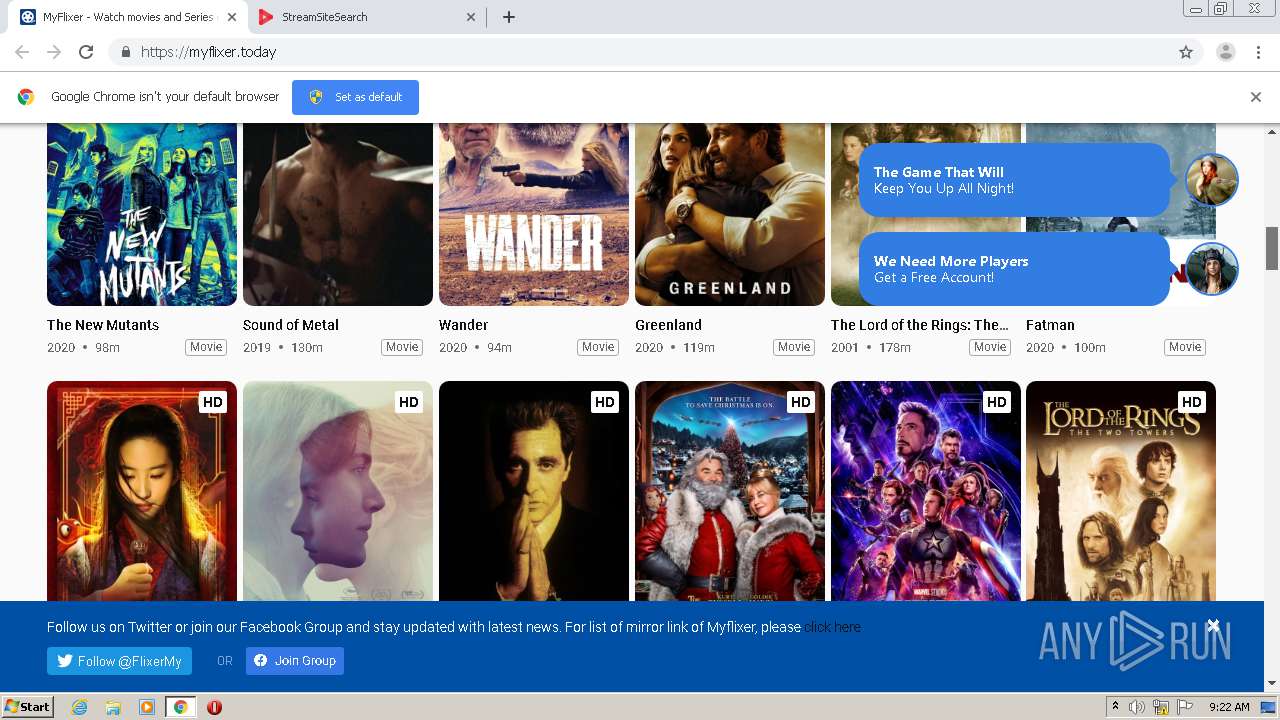Click the Set as default button

pyautogui.click(x=355, y=97)
